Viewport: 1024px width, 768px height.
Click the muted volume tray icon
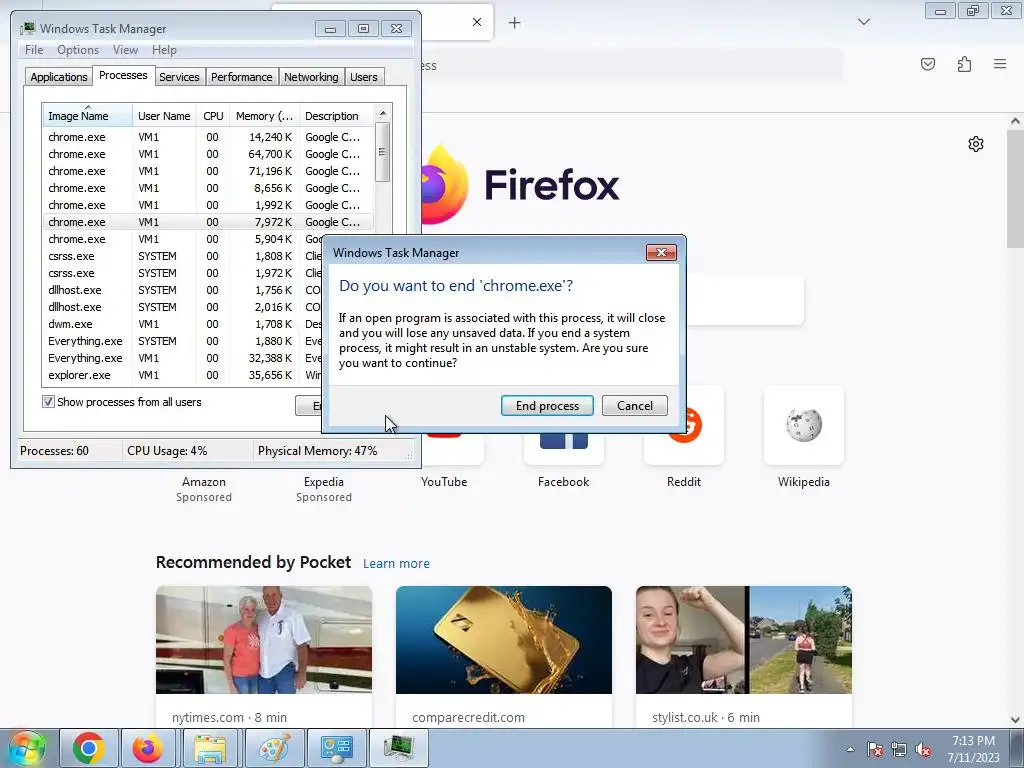click(x=923, y=750)
